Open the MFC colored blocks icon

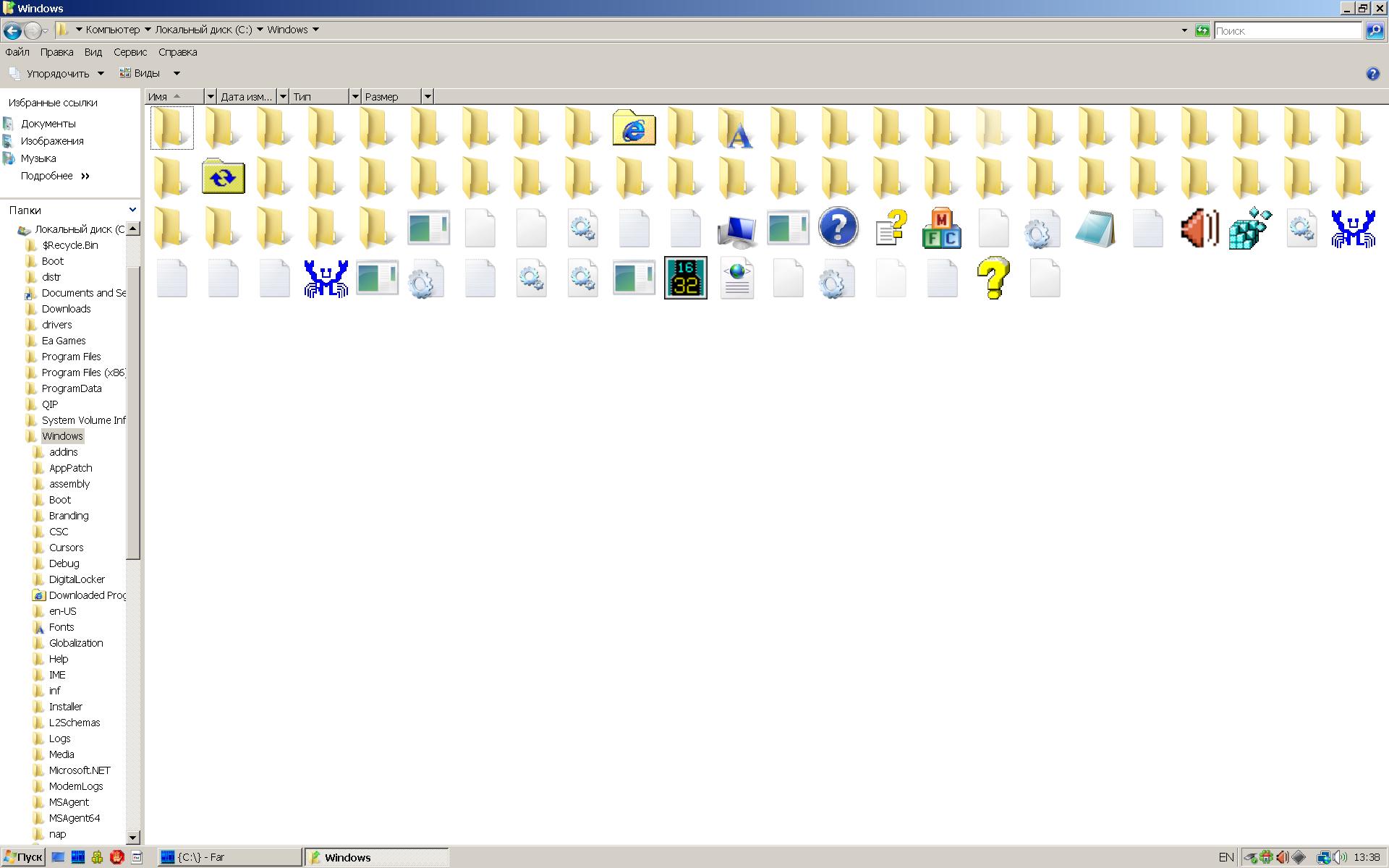coord(941,229)
